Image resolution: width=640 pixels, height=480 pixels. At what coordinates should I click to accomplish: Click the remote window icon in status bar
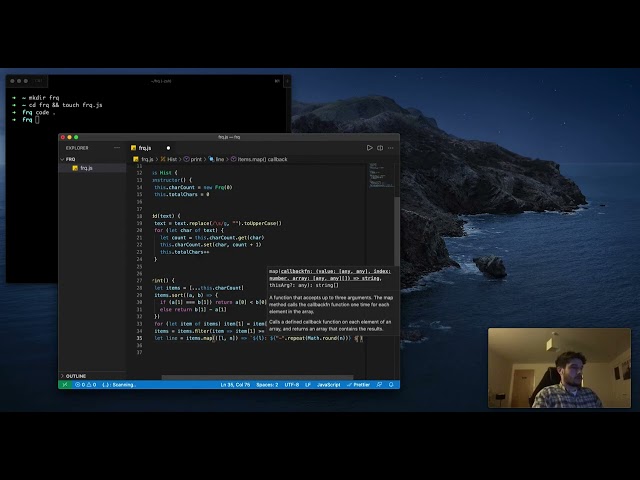tap(64, 384)
